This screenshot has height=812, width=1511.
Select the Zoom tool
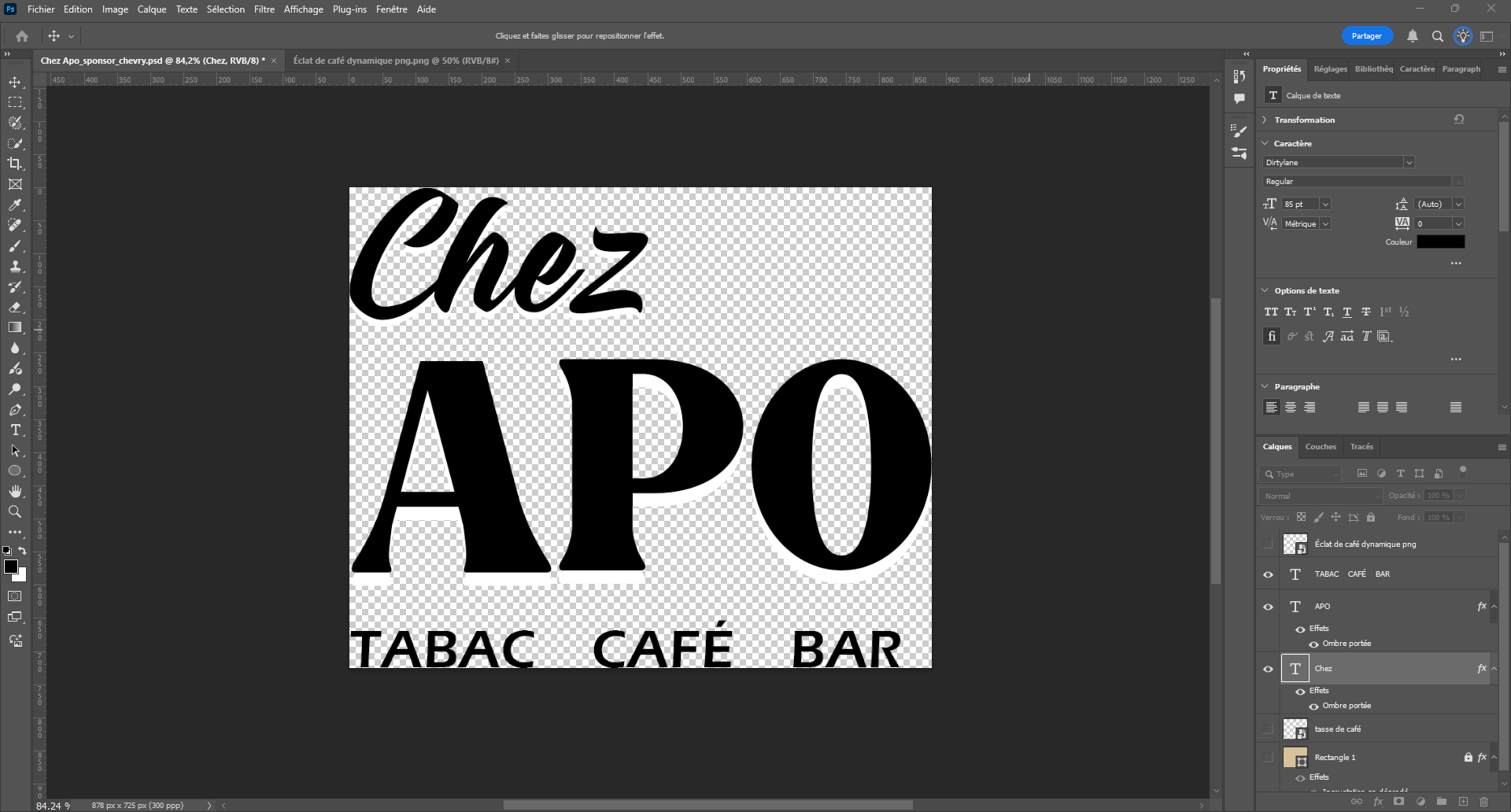click(x=15, y=511)
